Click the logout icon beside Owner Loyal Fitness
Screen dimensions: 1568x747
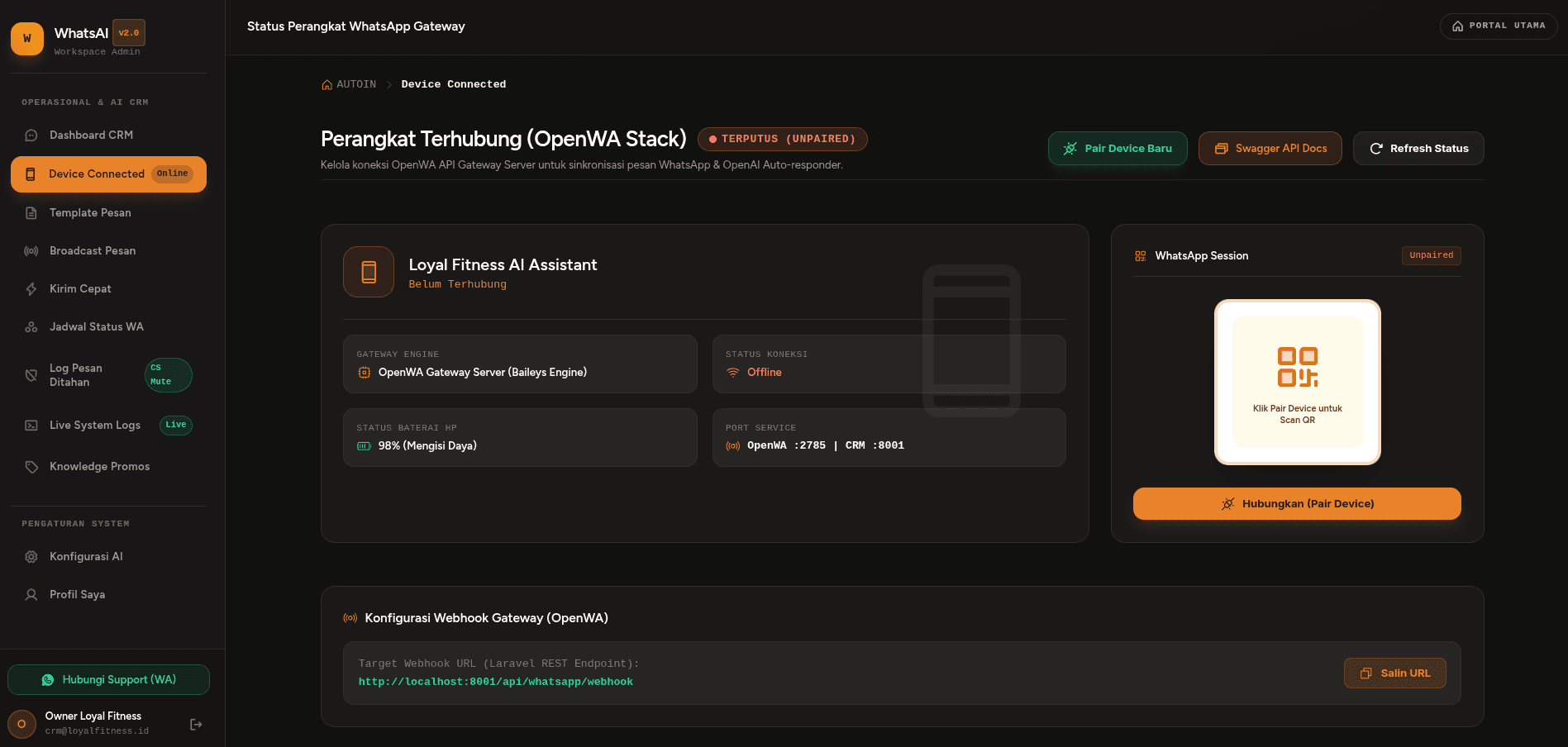pos(196,725)
